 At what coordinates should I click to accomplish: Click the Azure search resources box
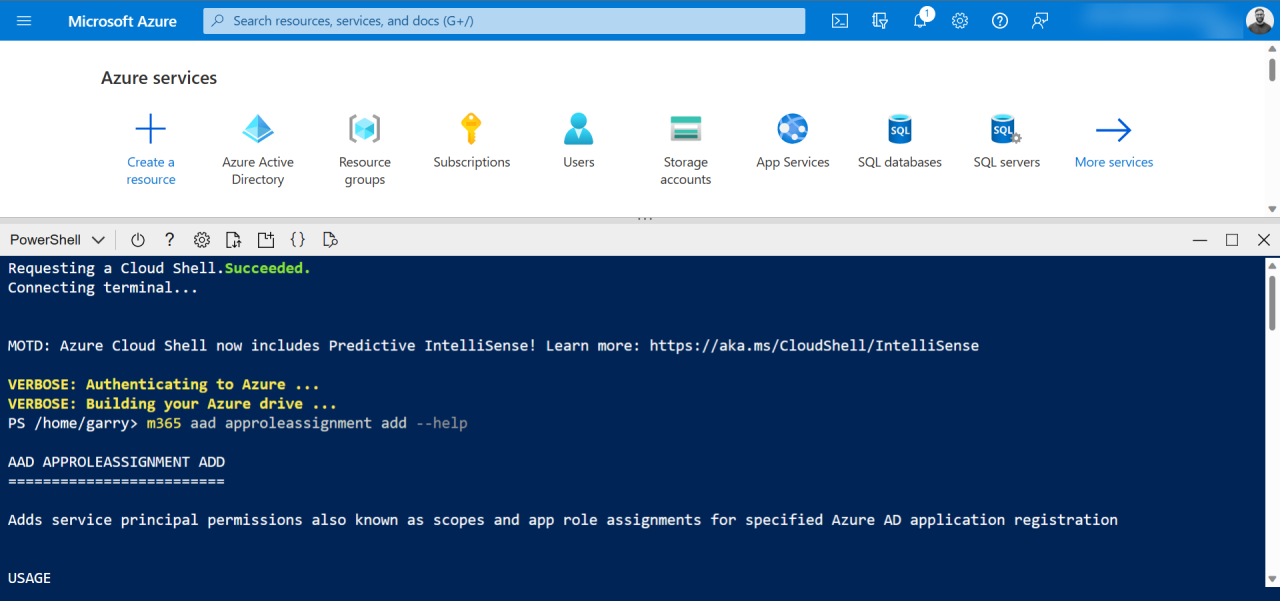coord(504,20)
